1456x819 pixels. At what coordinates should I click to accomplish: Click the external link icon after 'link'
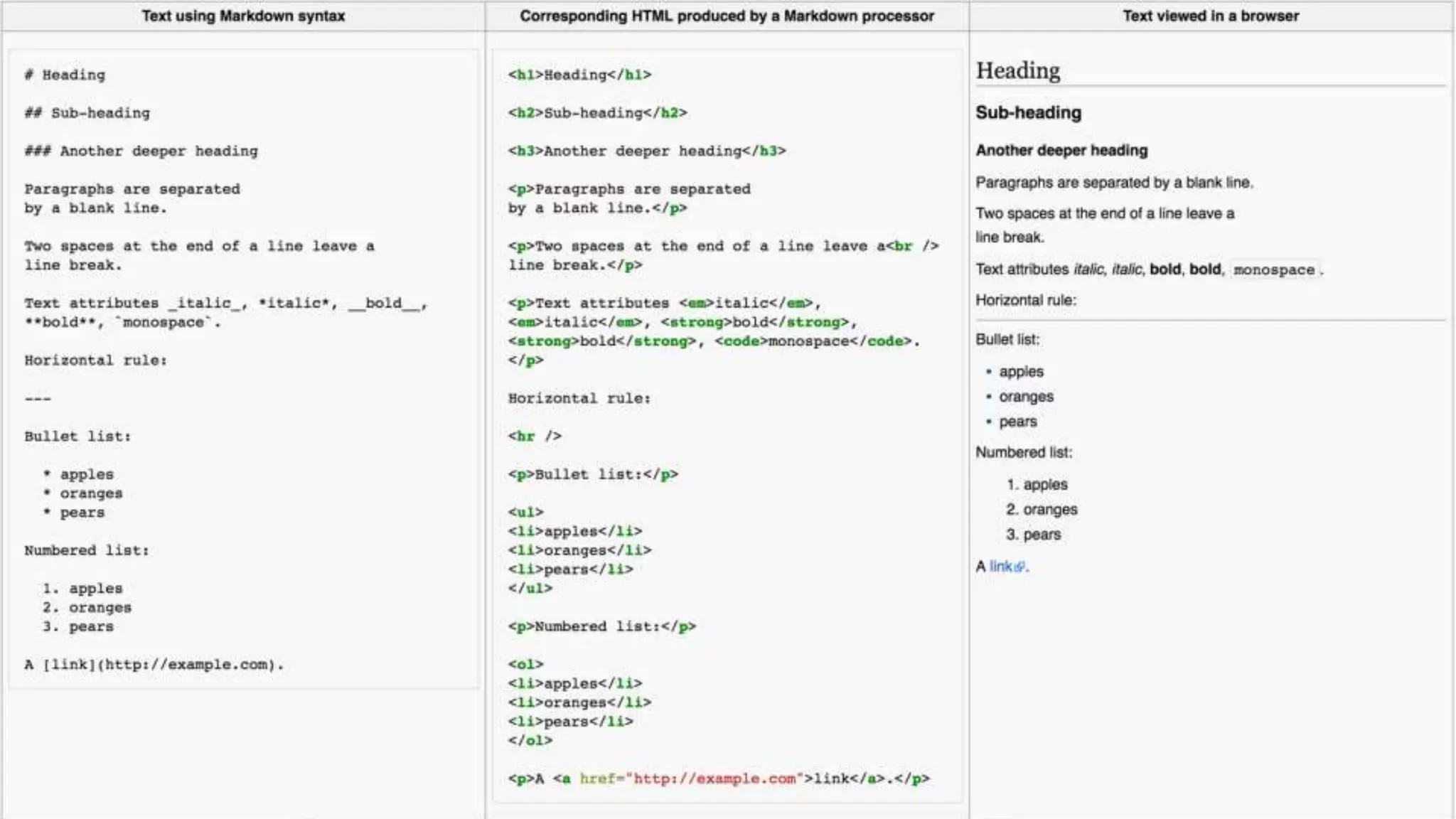tap(1019, 567)
